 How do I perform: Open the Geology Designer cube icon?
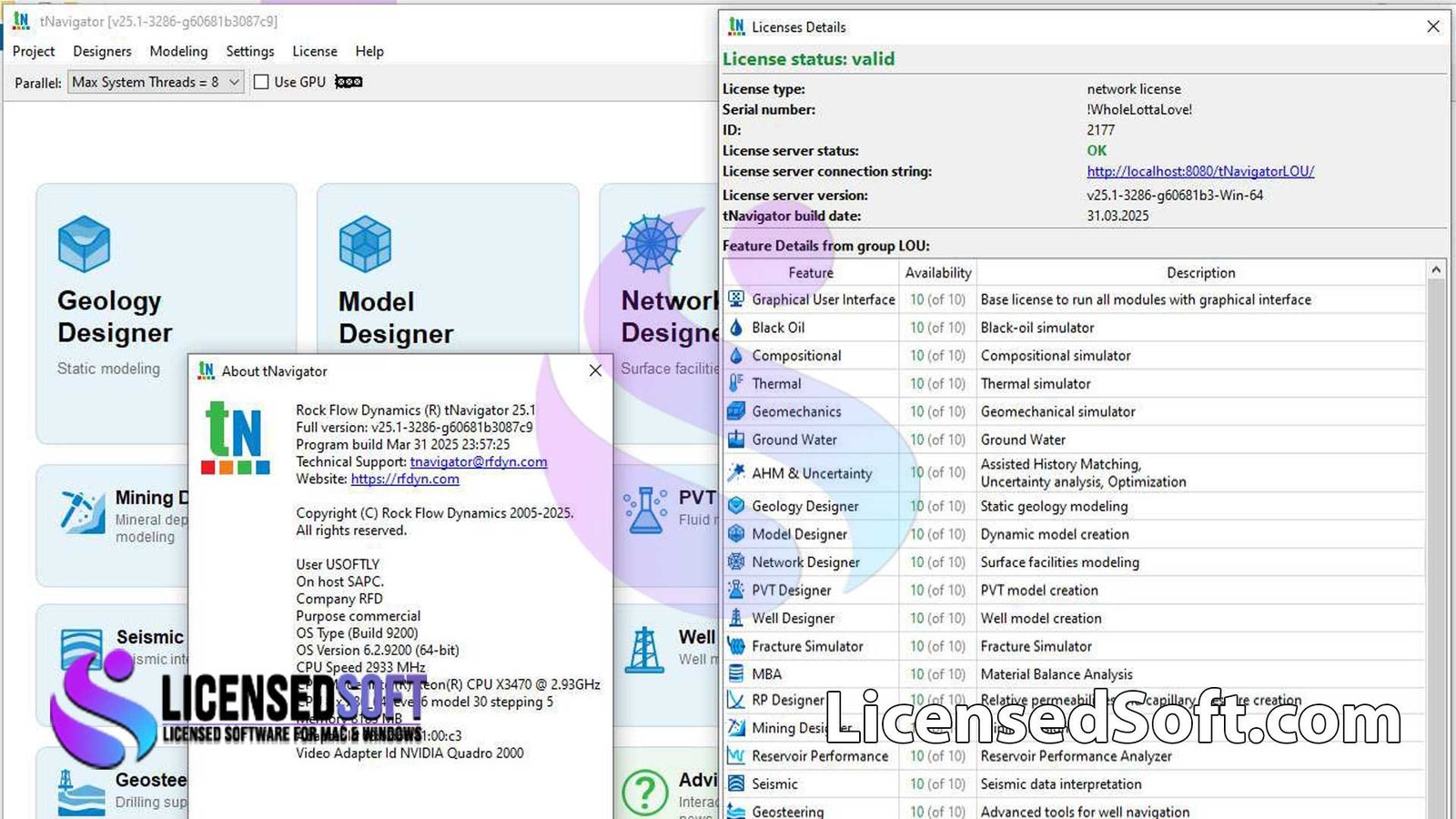84,244
